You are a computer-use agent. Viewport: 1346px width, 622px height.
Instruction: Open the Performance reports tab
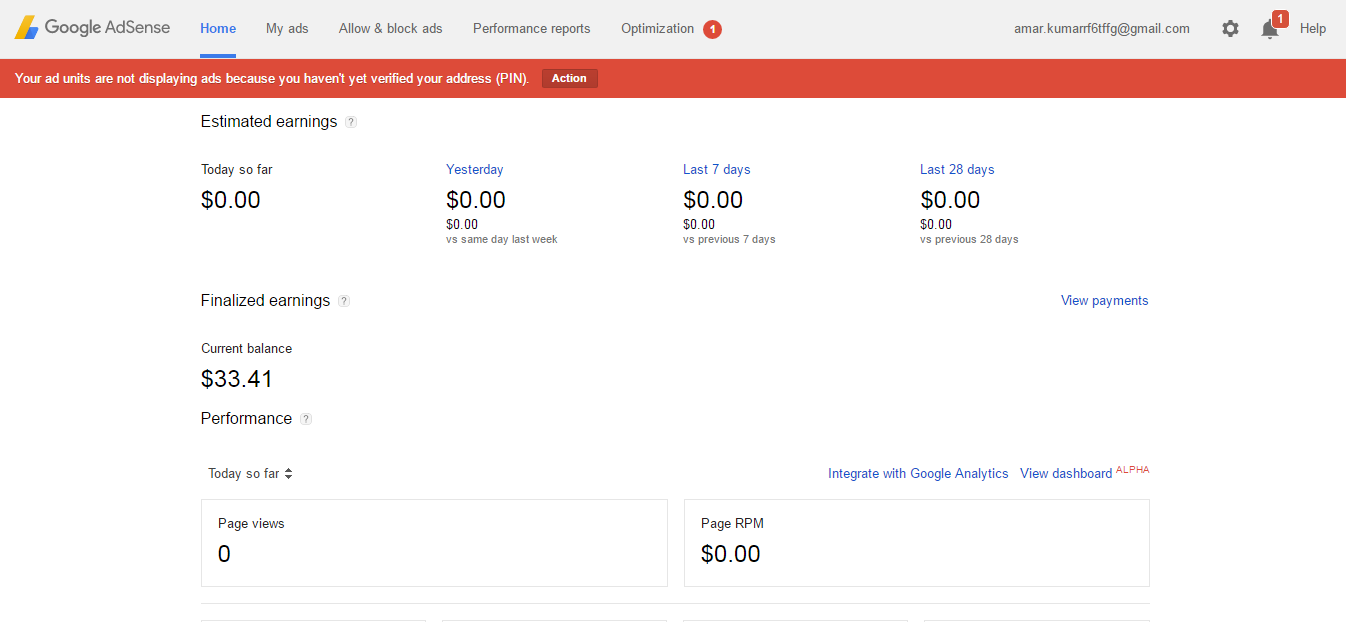click(x=532, y=28)
